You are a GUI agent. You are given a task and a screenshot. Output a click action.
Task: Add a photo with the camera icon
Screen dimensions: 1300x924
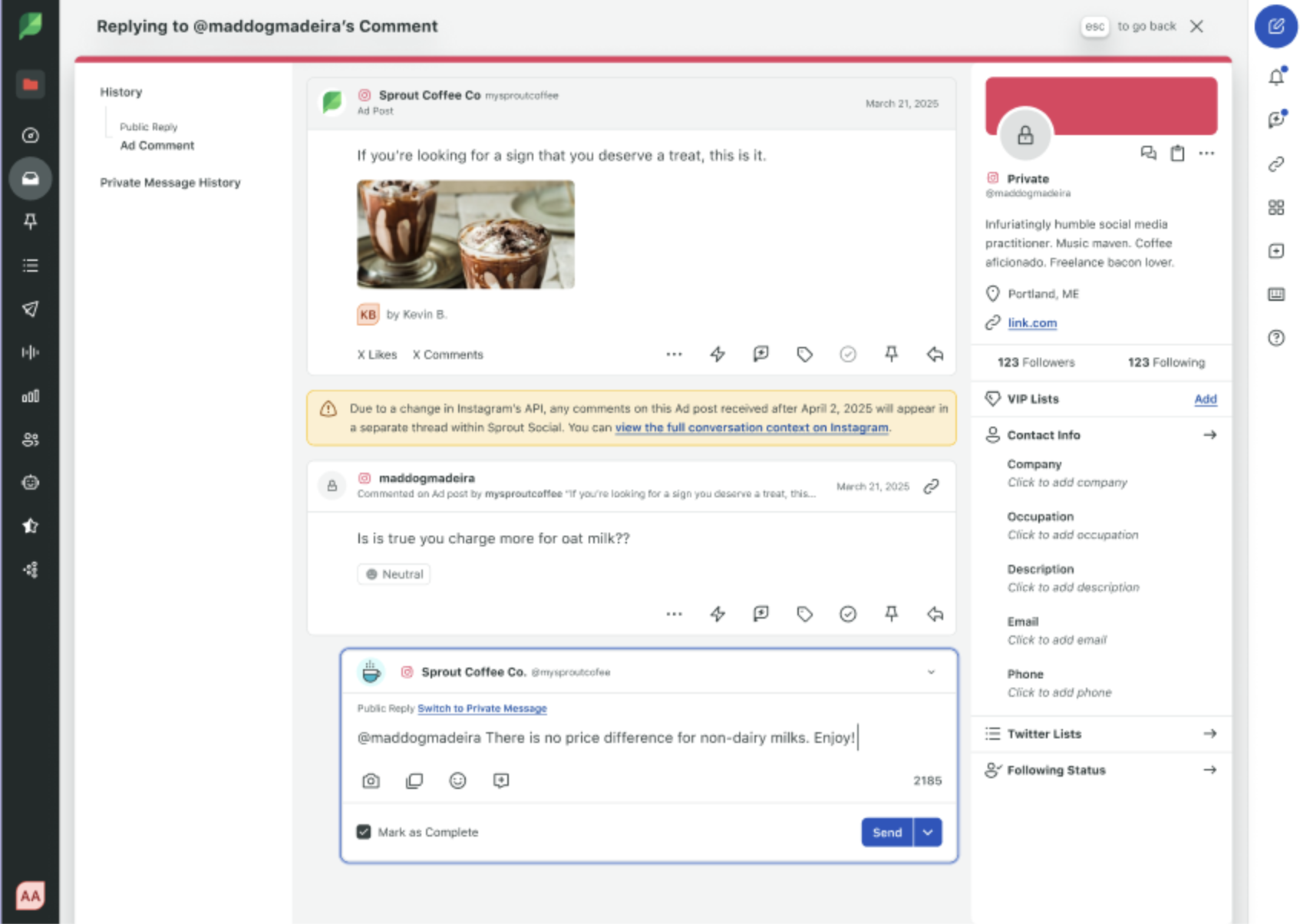coord(371,780)
